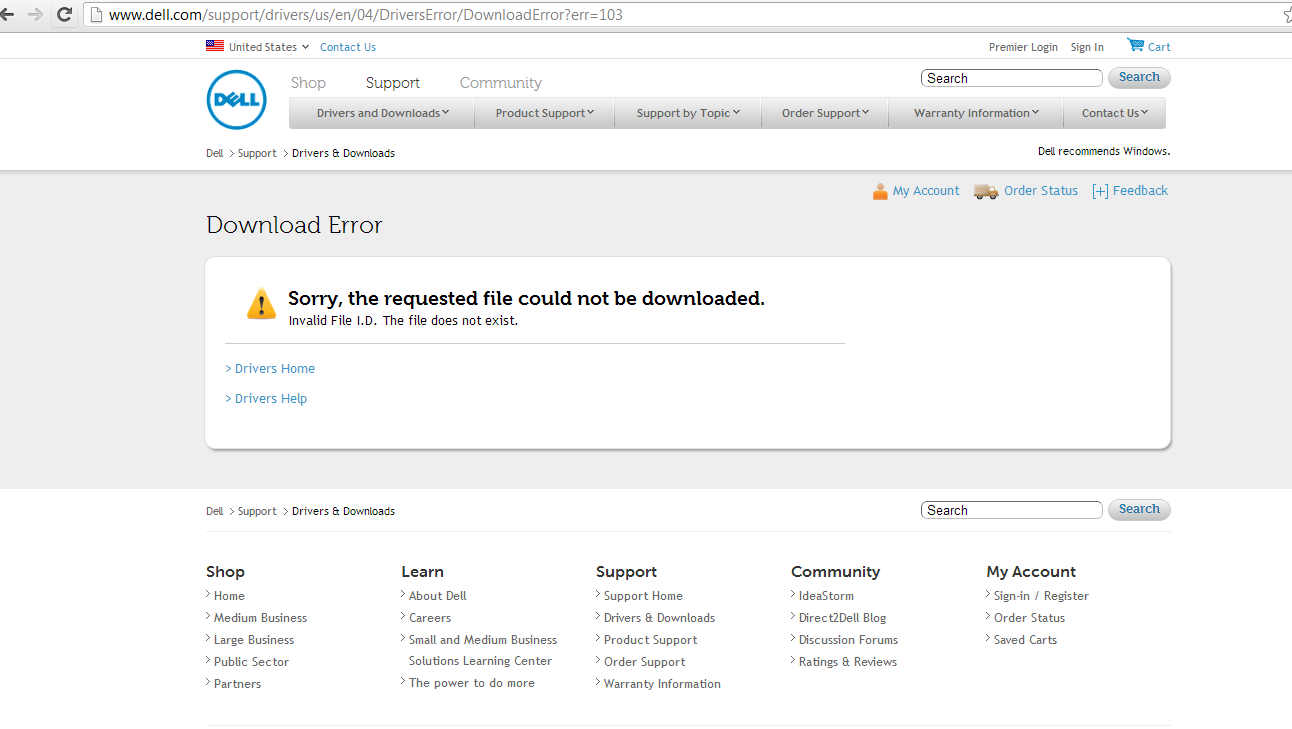This screenshot has width=1292, height=729.
Task: Click Discussion Forums footer link
Action: pyautogui.click(x=848, y=640)
